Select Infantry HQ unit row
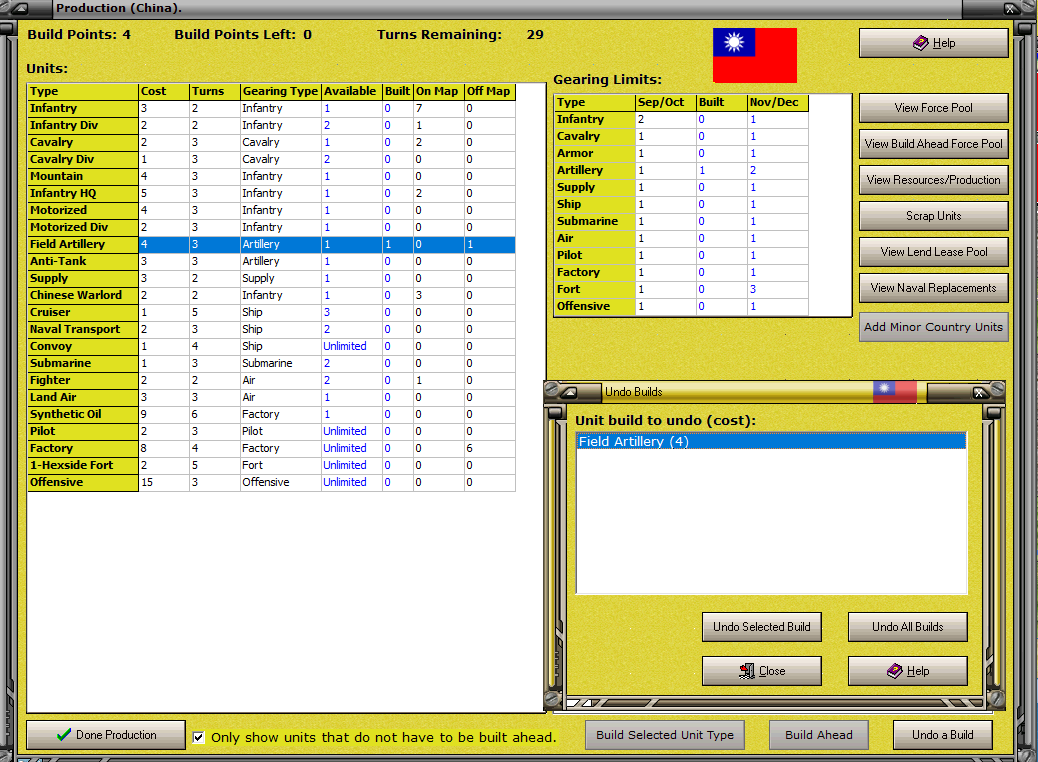The width and height of the screenshot is (1038, 762). [271, 193]
